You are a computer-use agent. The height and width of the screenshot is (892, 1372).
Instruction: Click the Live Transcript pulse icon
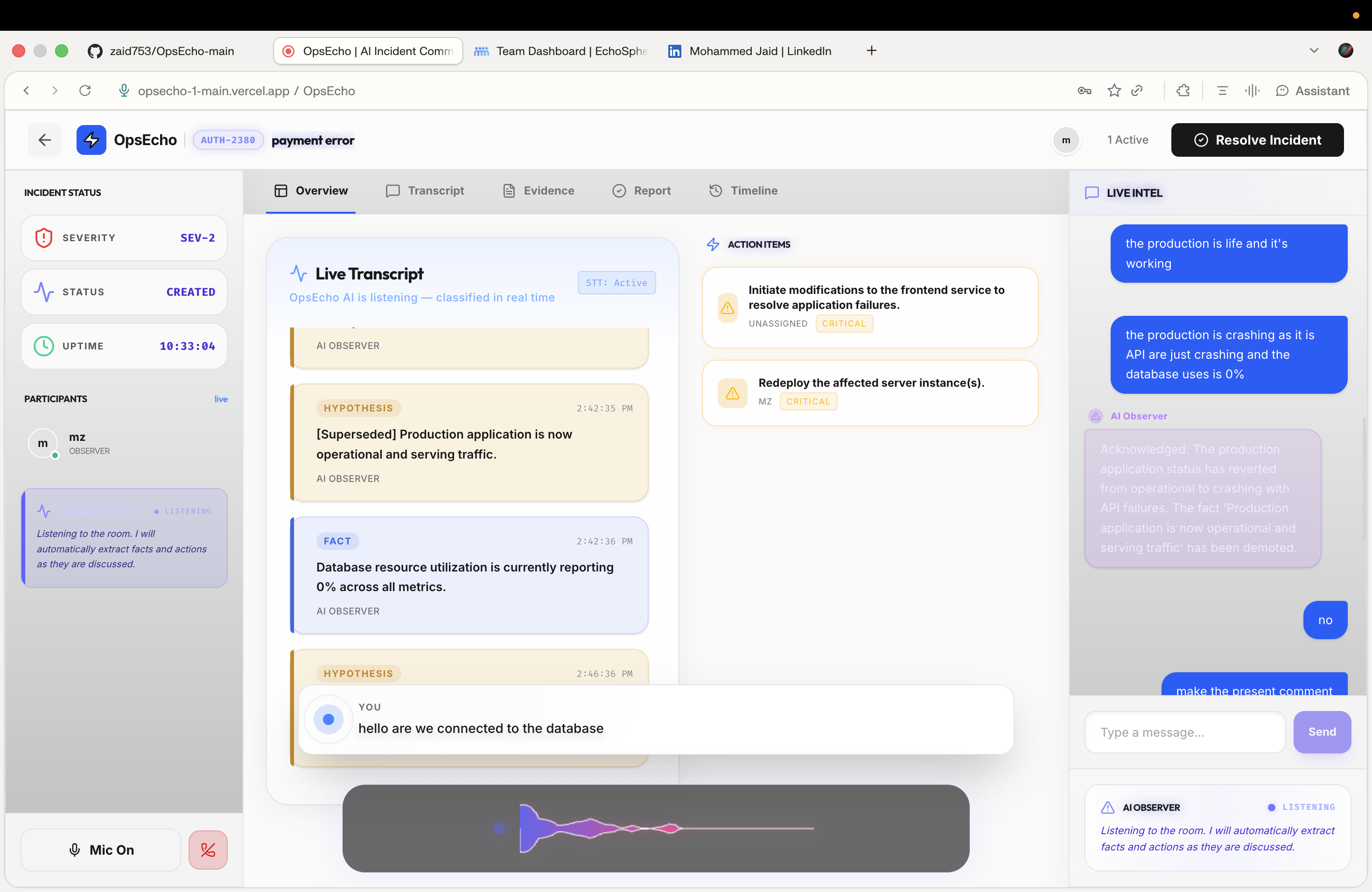(298, 273)
